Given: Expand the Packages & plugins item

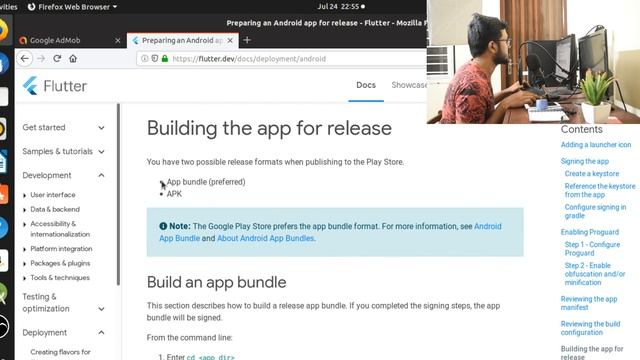Looking at the screenshot, I should tap(56, 263).
